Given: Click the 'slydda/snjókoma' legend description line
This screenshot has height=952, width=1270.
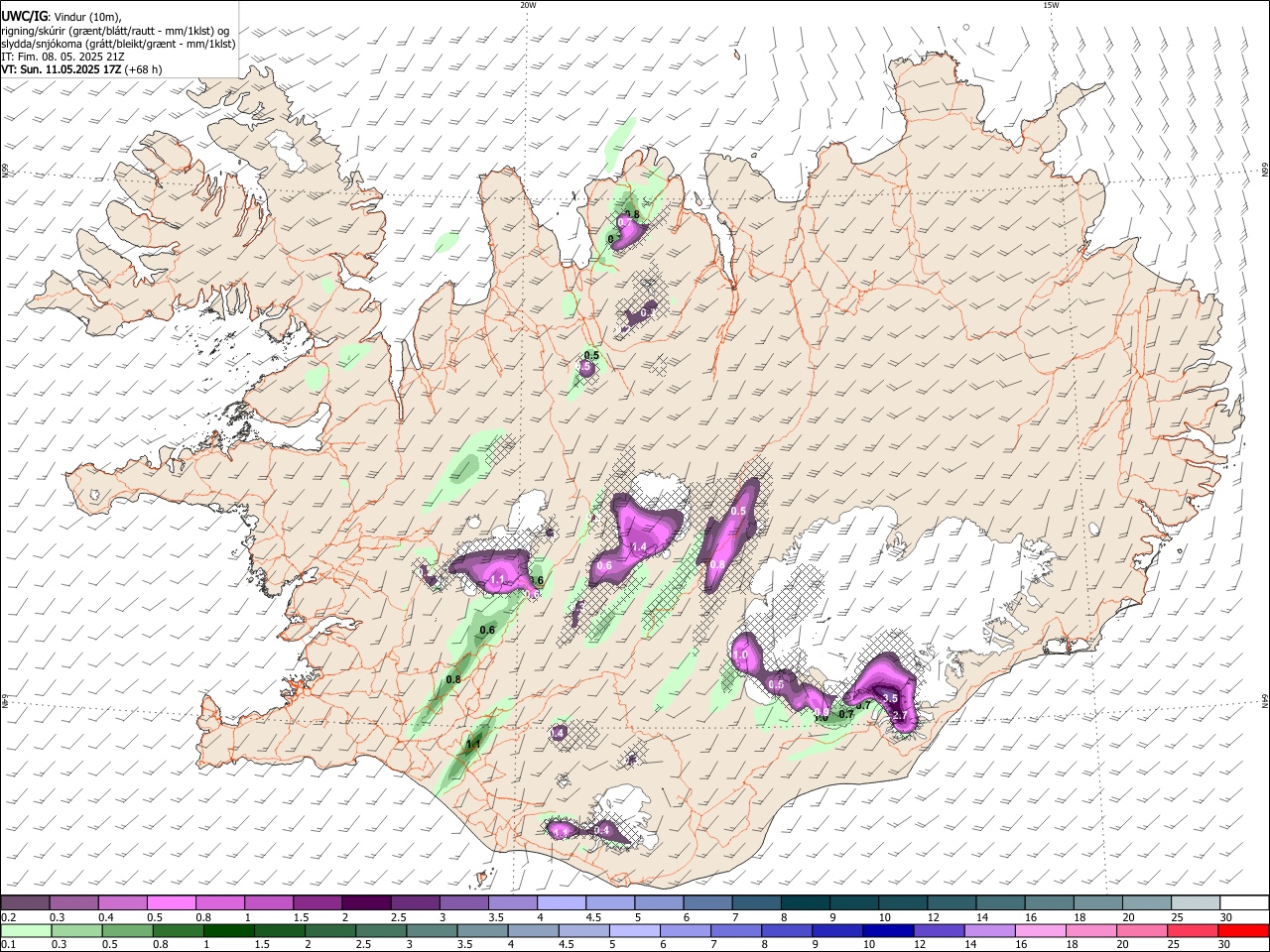Looking at the screenshot, I should click(x=118, y=44).
